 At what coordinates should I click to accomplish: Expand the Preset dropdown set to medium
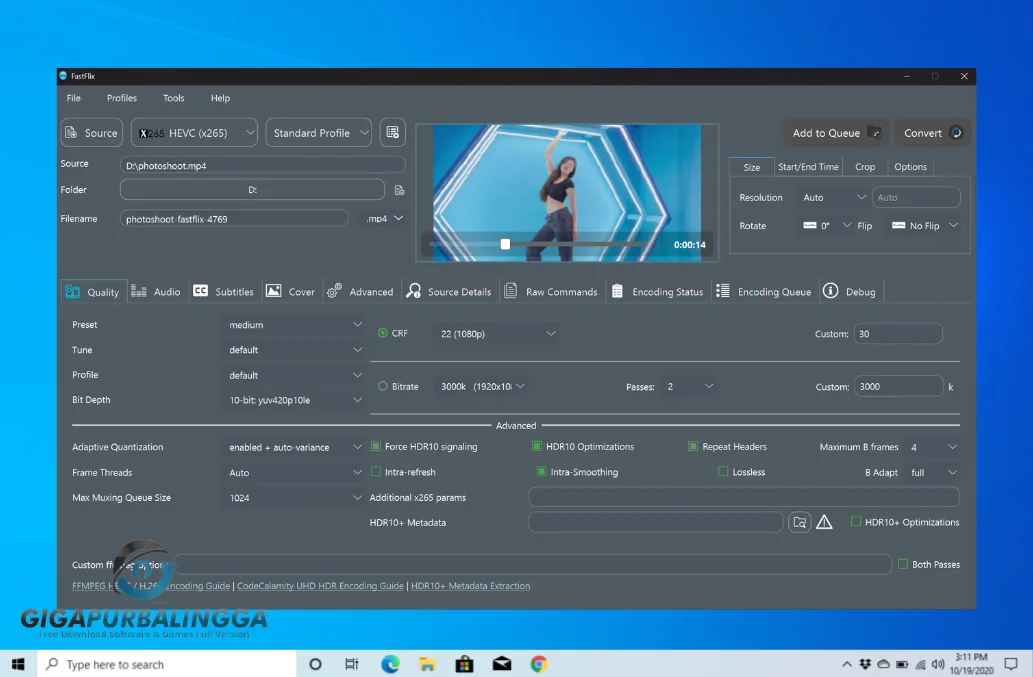click(293, 325)
